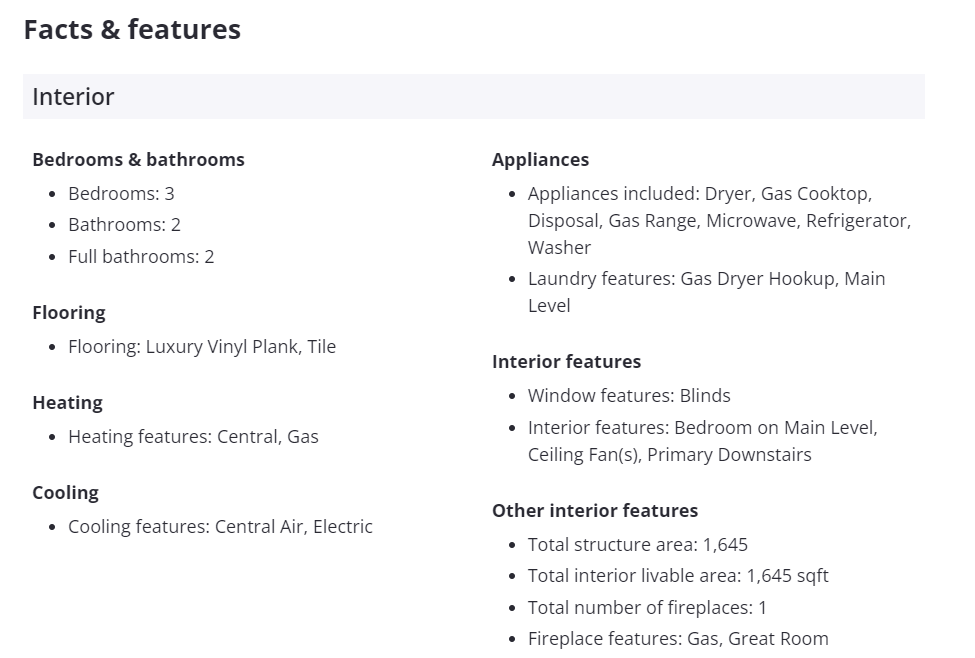Click the Bedrooms: 3 list item

[121, 193]
